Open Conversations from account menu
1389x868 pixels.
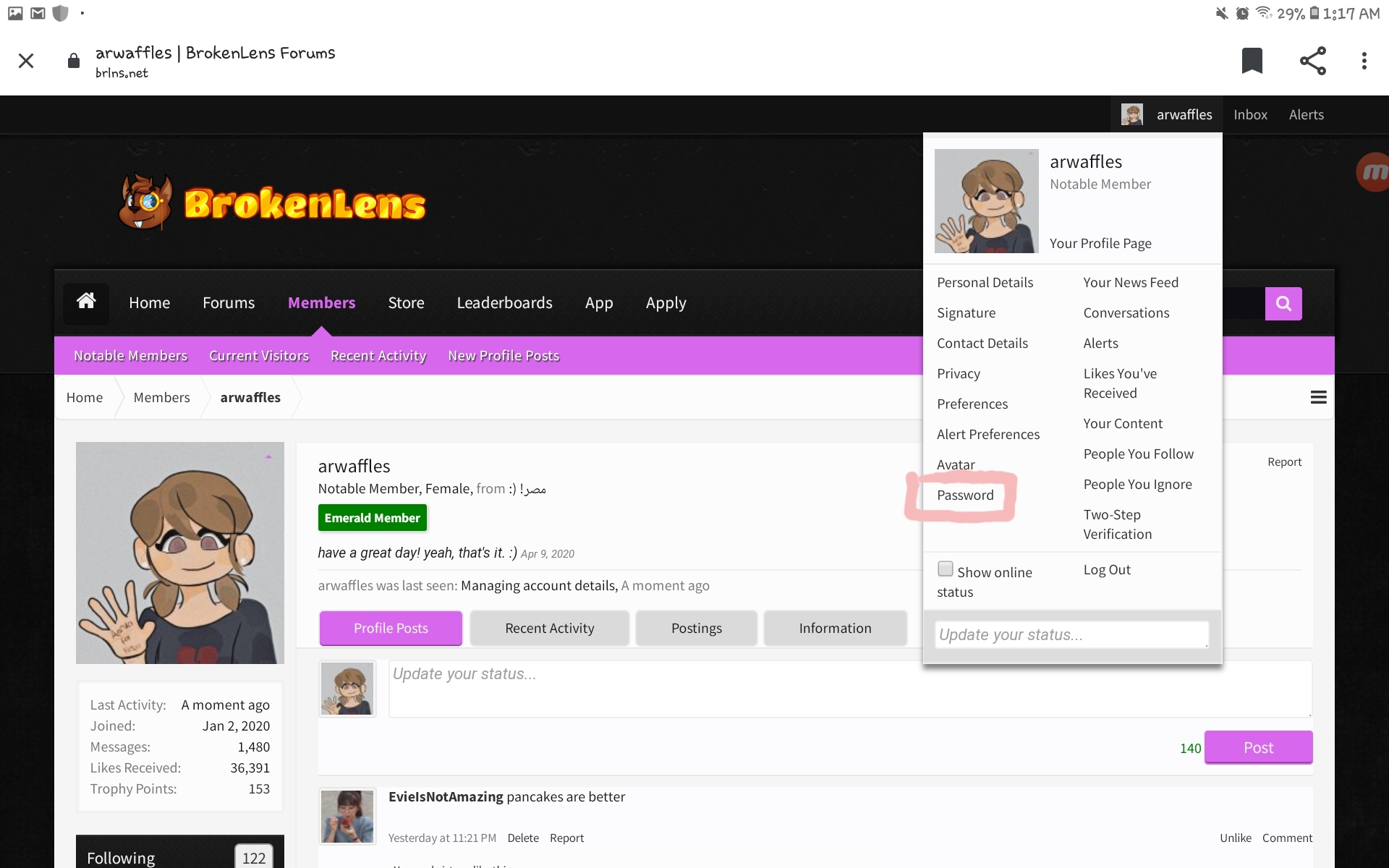(1126, 312)
